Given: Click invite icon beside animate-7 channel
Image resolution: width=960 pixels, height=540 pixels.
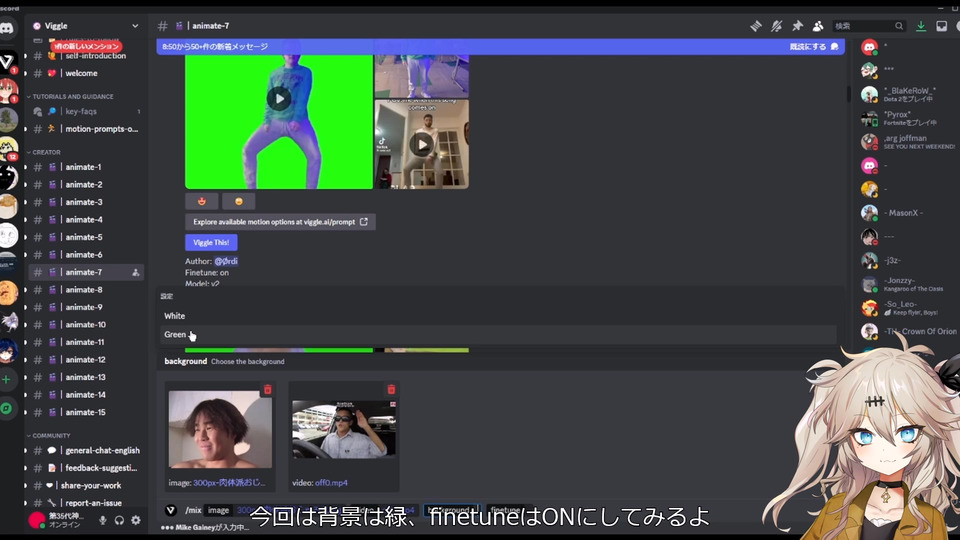Looking at the screenshot, I should point(135,272).
